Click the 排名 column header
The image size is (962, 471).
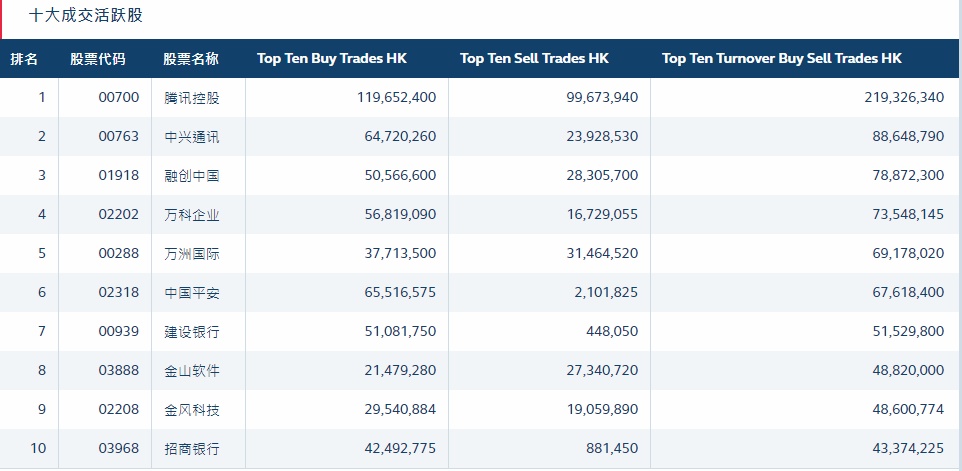pos(24,59)
